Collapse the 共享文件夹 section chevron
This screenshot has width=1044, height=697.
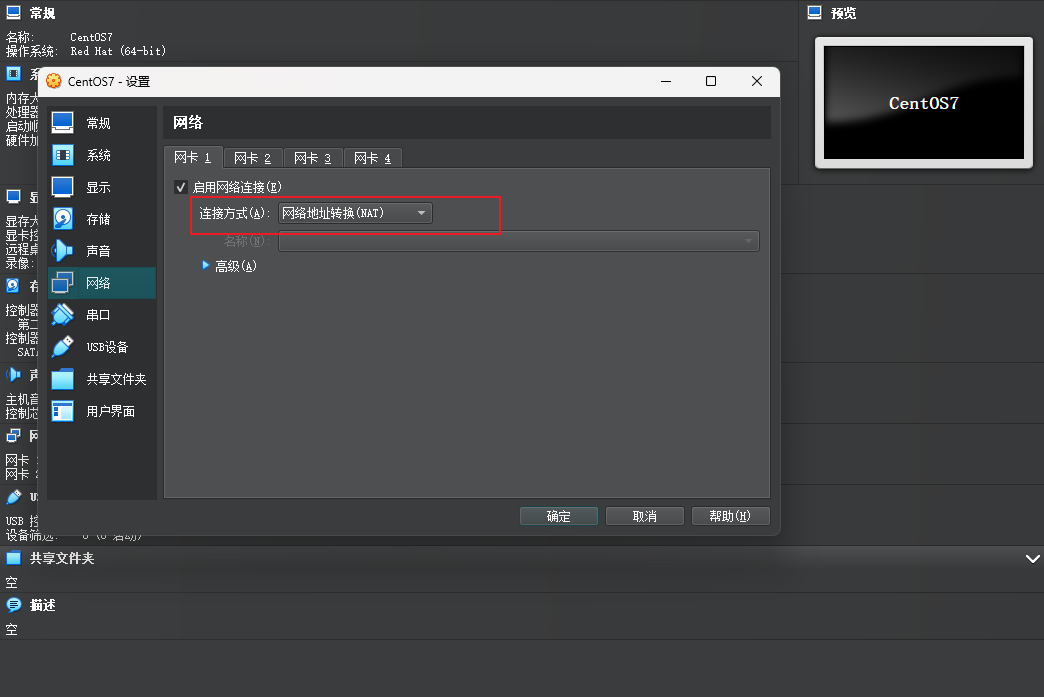point(1032,559)
